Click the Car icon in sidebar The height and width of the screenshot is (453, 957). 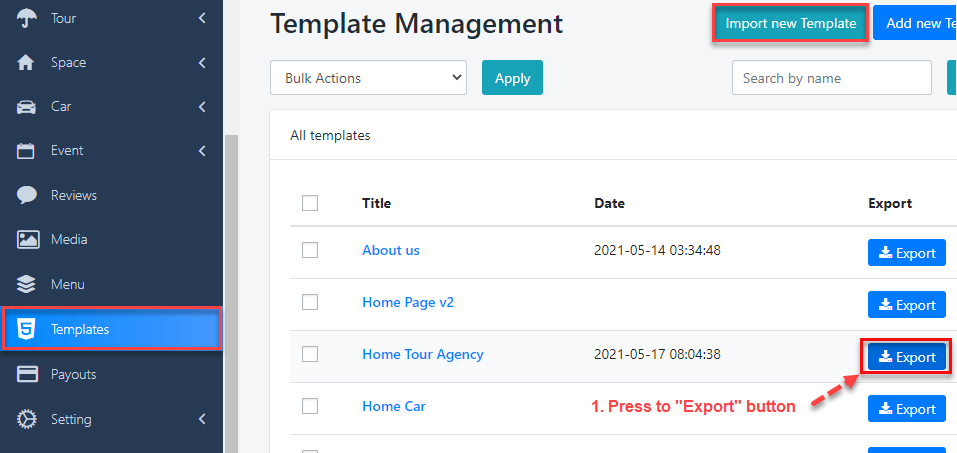(27, 106)
